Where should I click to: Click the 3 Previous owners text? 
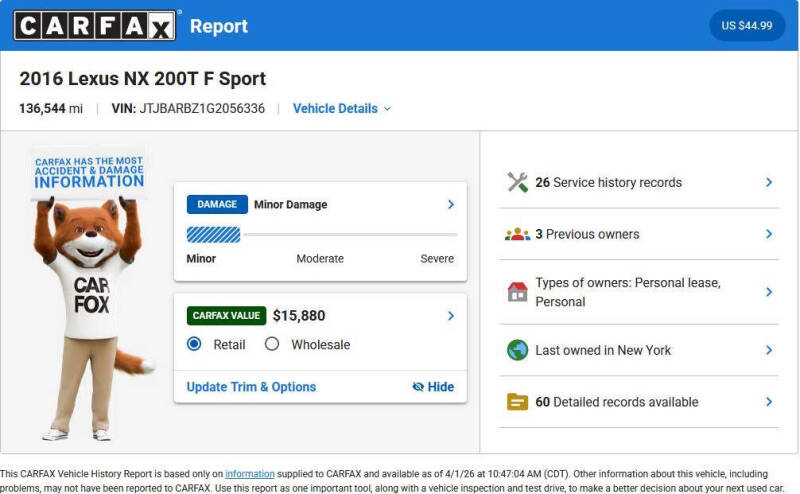(x=587, y=234)
